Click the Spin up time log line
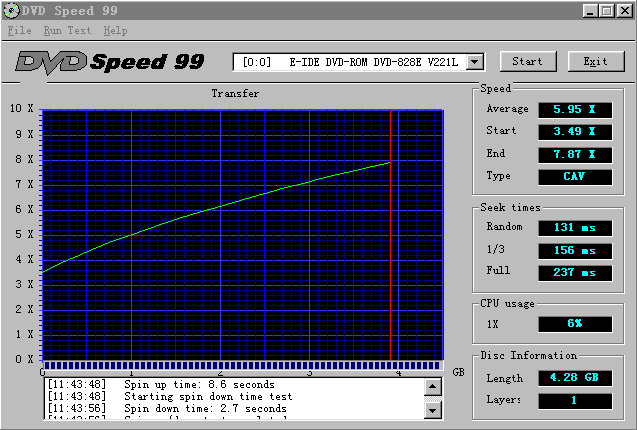Image resolution: width=637 pixels, height=430 pixels. [161, 384]
